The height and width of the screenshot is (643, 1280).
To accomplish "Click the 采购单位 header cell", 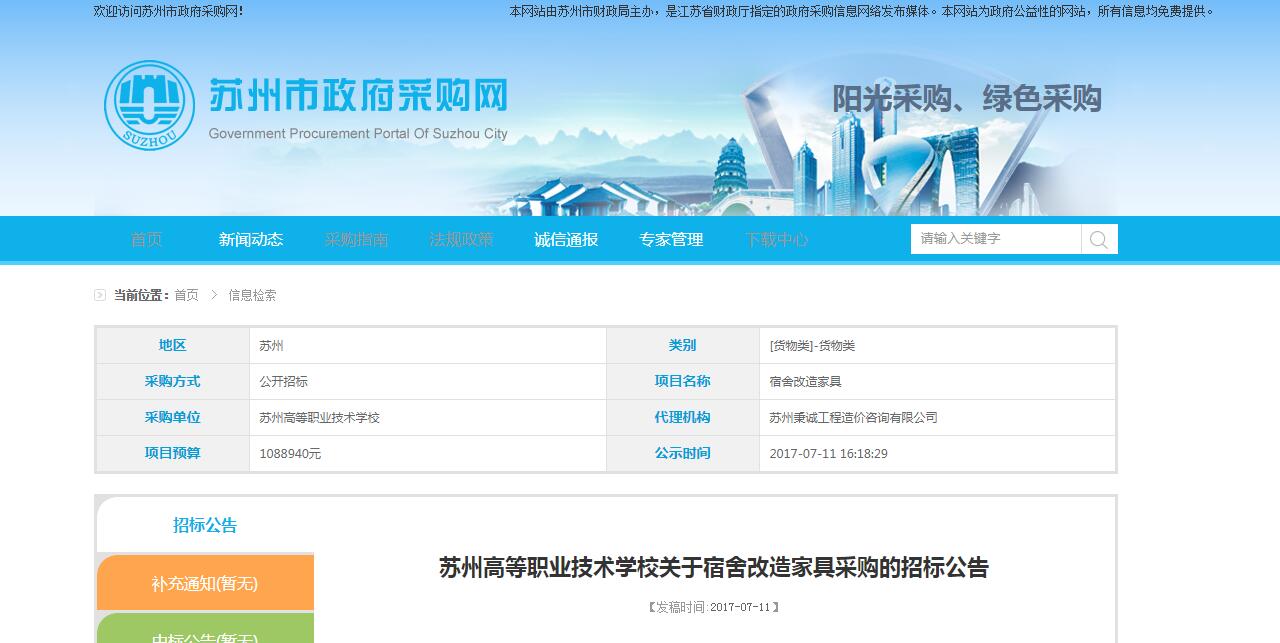I will click(x=172, y=417).
